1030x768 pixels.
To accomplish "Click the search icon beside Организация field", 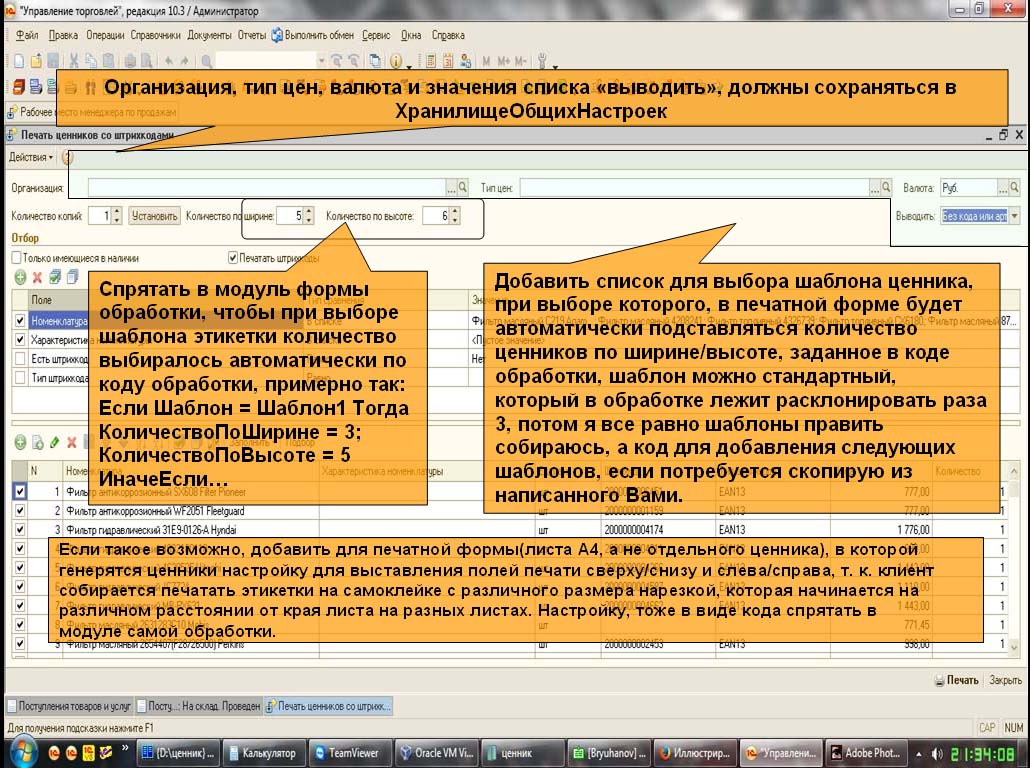I will [462, 187].
